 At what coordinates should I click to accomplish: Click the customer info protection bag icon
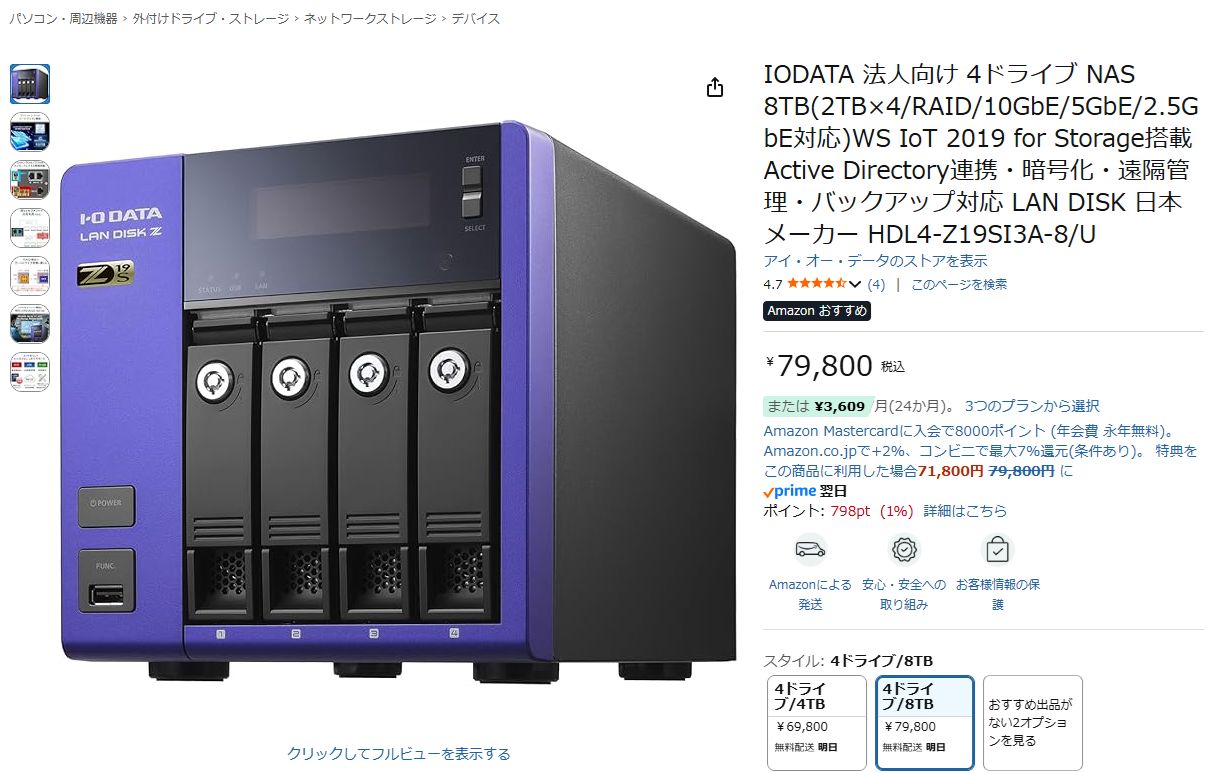(x=997, y=550)
